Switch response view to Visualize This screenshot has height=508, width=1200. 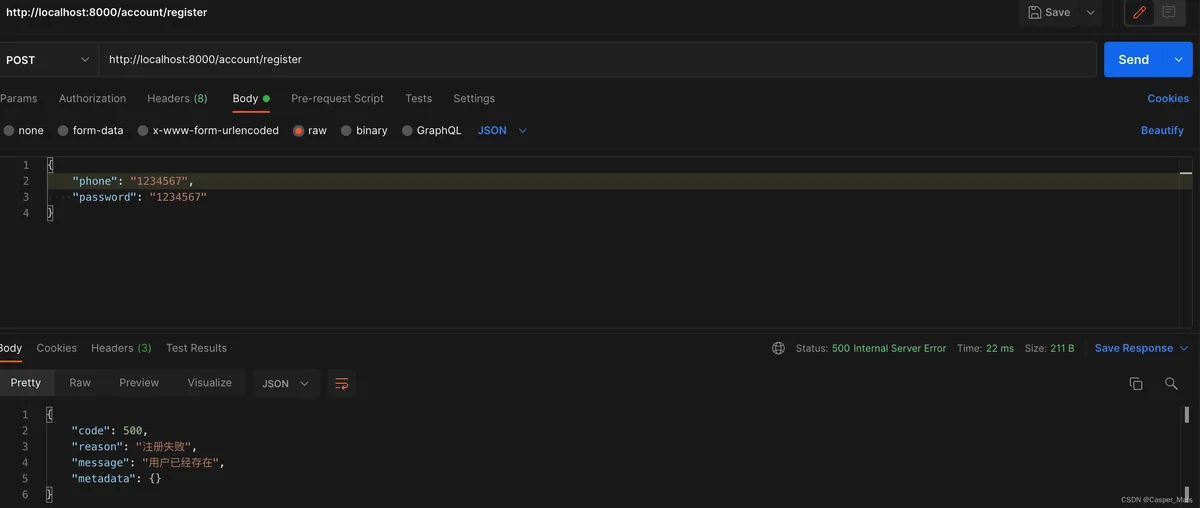[x=210, y=383]
